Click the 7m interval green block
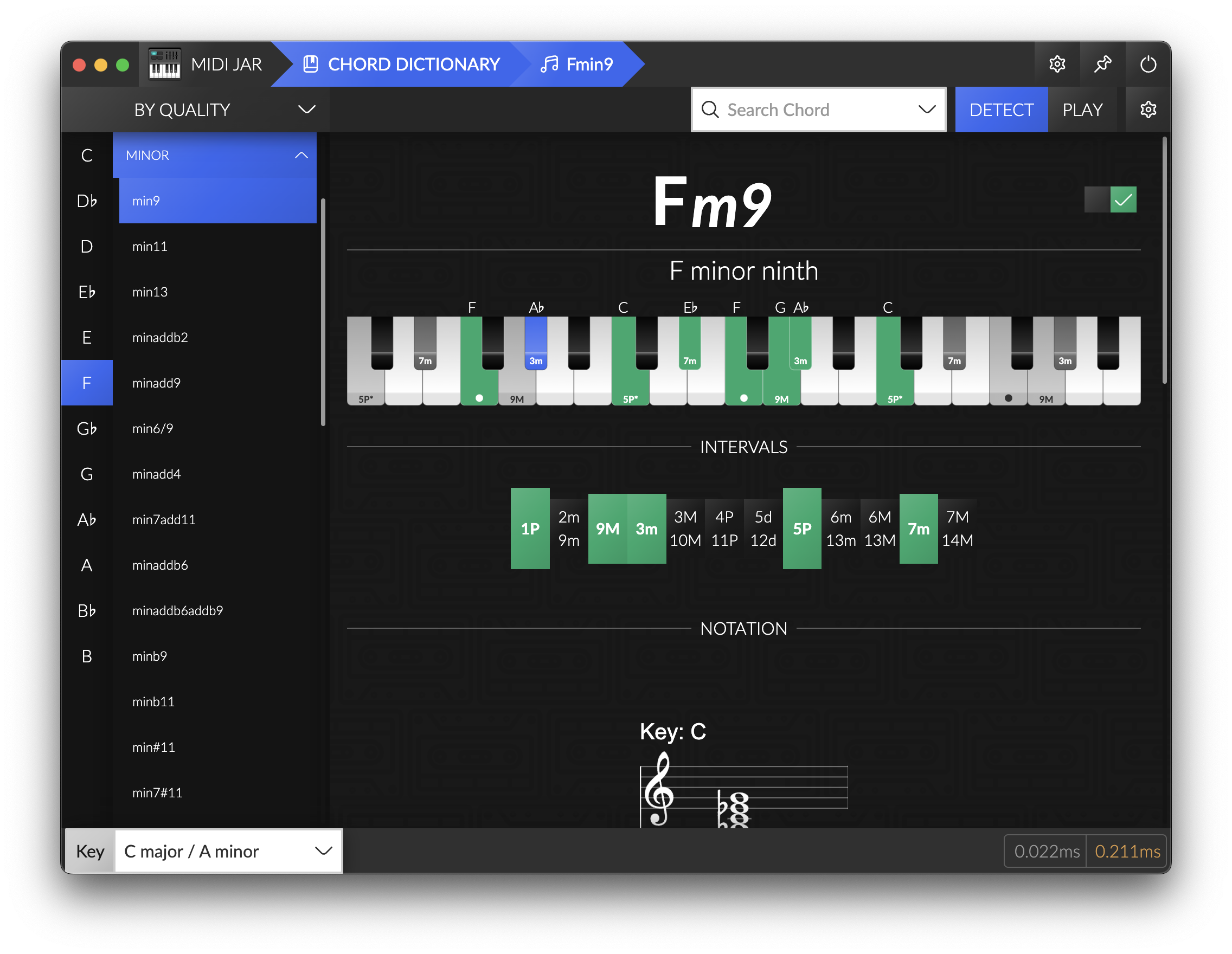The image size is (1232, 954). tap(918, 528)
